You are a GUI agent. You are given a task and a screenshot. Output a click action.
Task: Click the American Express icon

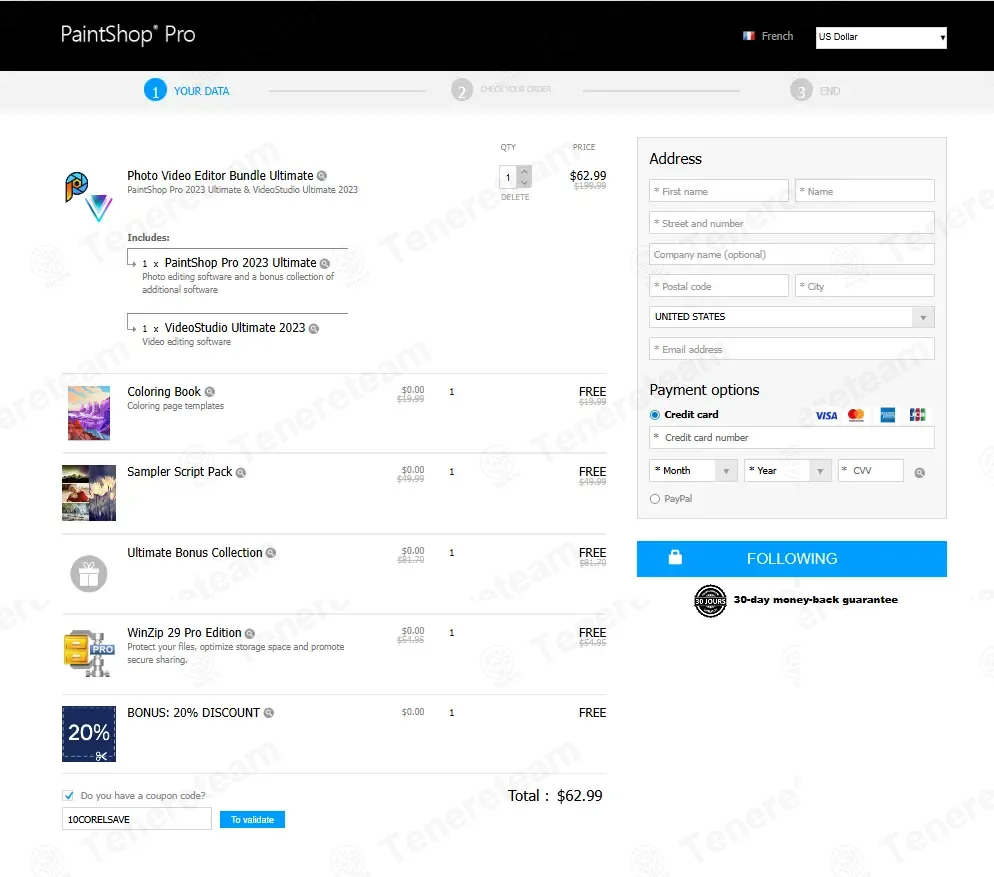coord(888,415)
